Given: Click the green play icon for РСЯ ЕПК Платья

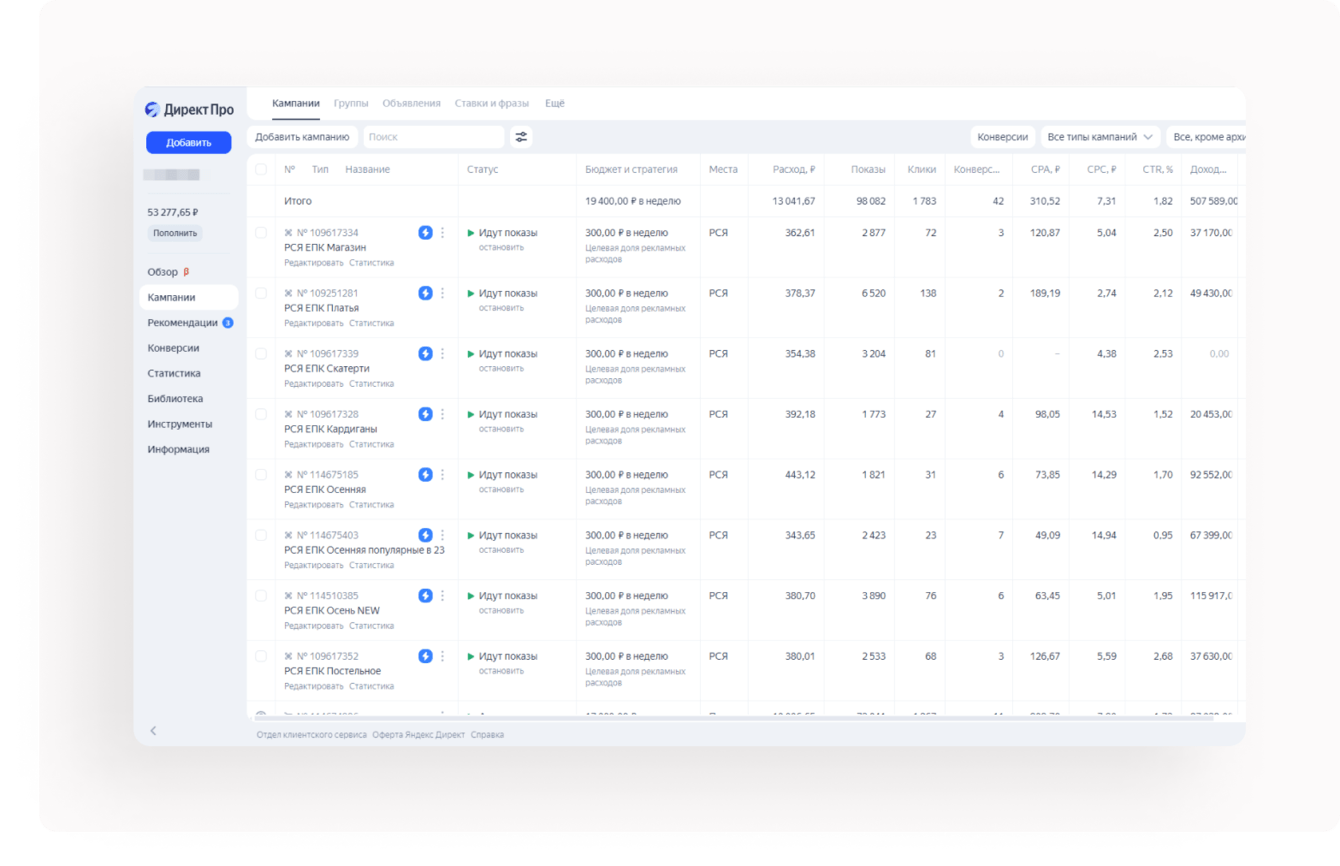Looking at the screenshot, I should (x=471, y=293).
